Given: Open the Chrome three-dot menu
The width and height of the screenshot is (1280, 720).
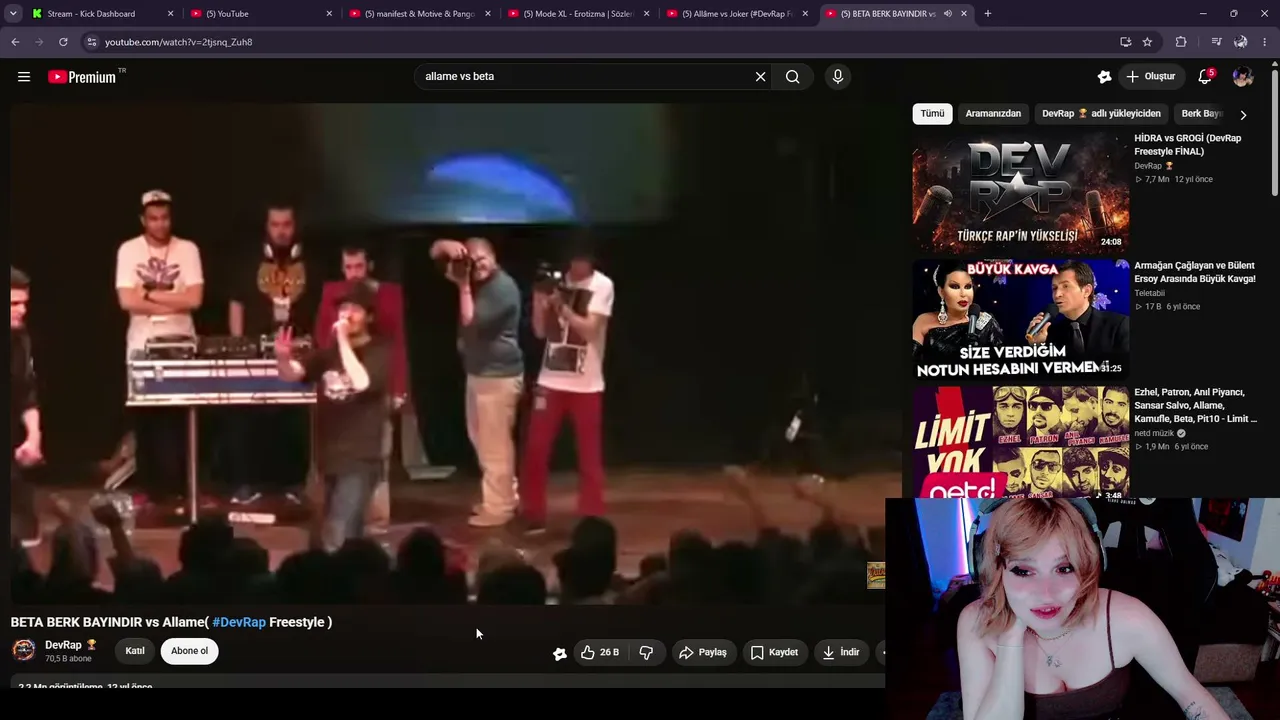Looking at the screenshot, I should click(x=1265, y=42).
